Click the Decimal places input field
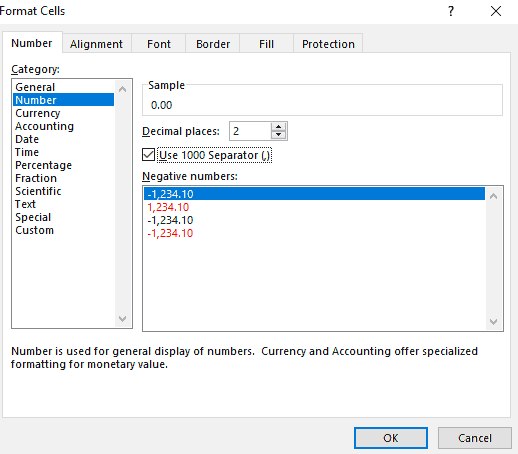Image resolution: width=518 pixels, height=454 pixels. 250,131
